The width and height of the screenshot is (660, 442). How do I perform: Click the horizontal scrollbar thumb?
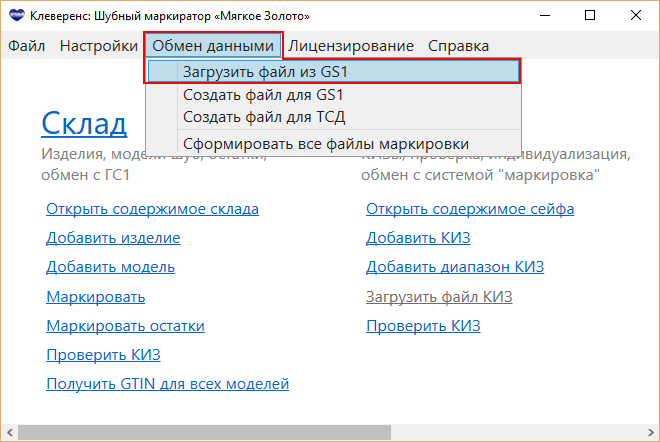[204, 433]
